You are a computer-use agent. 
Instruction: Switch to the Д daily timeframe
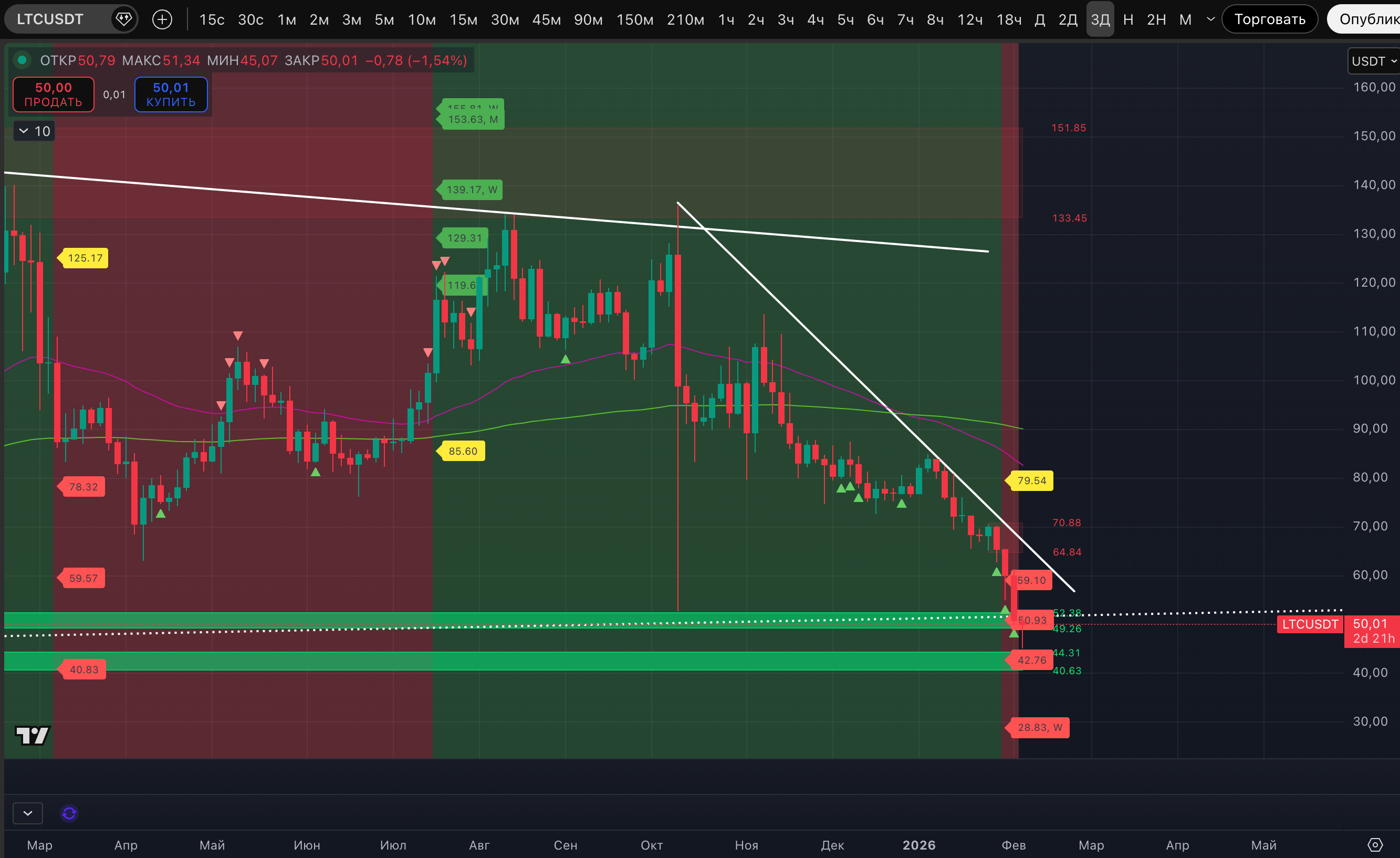pos(1039,19)
